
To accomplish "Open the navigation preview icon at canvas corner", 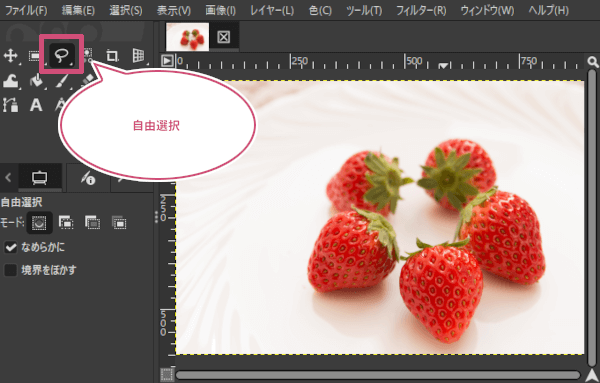I will click(x=592, y=375).
